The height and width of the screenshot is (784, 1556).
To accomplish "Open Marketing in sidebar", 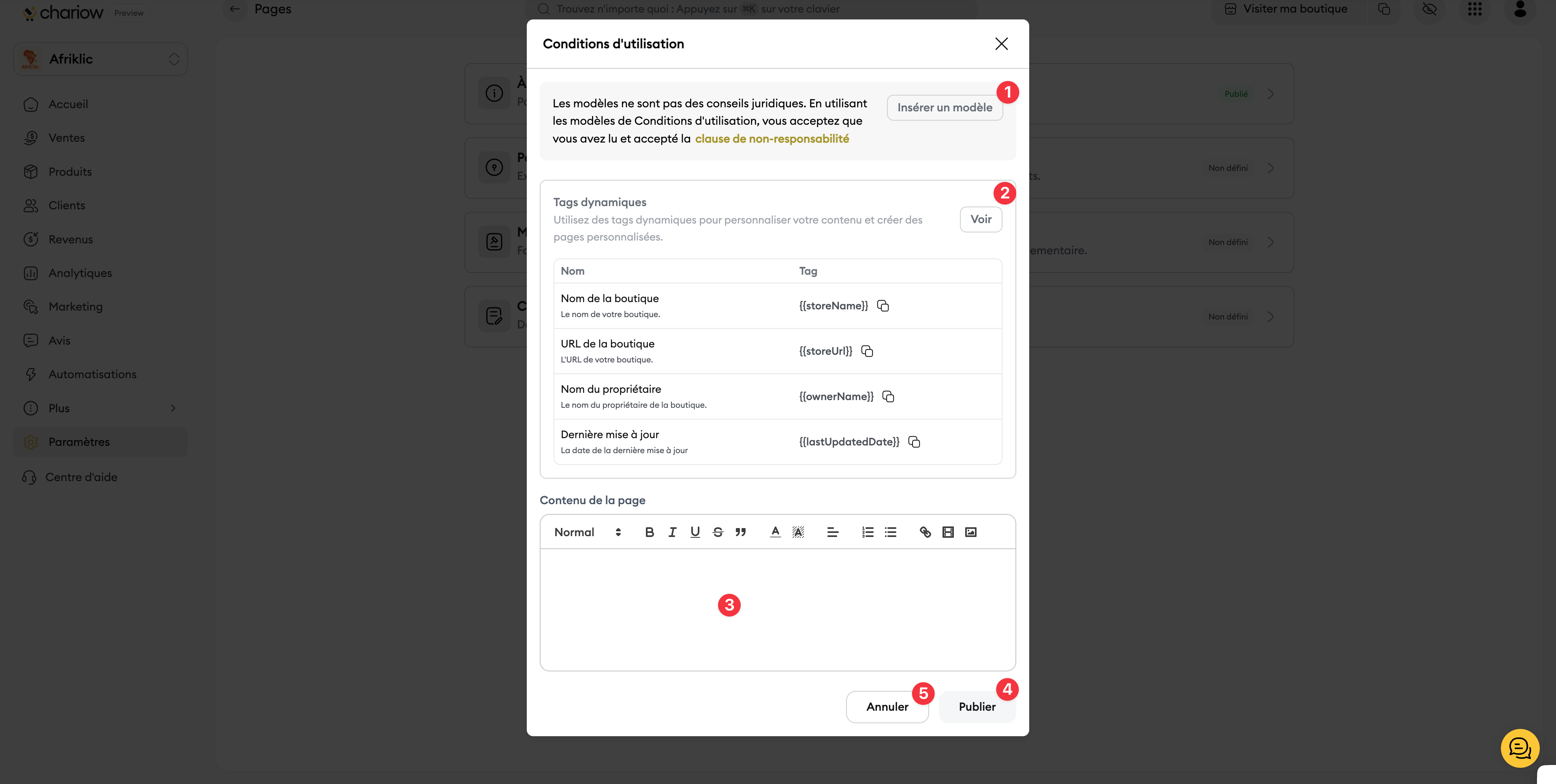I will tap(100, 307).
